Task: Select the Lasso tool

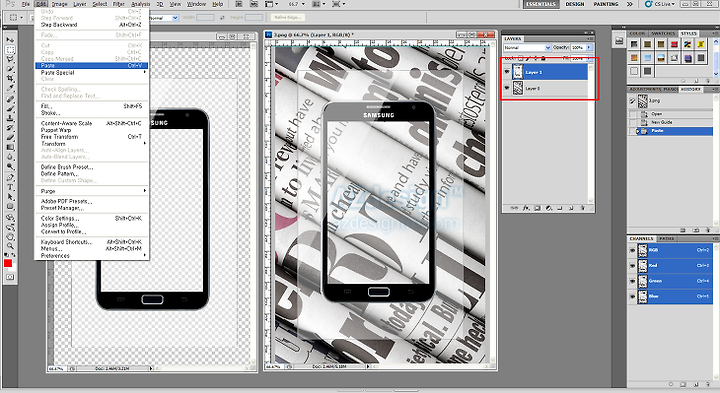Action: pos(10,59)
